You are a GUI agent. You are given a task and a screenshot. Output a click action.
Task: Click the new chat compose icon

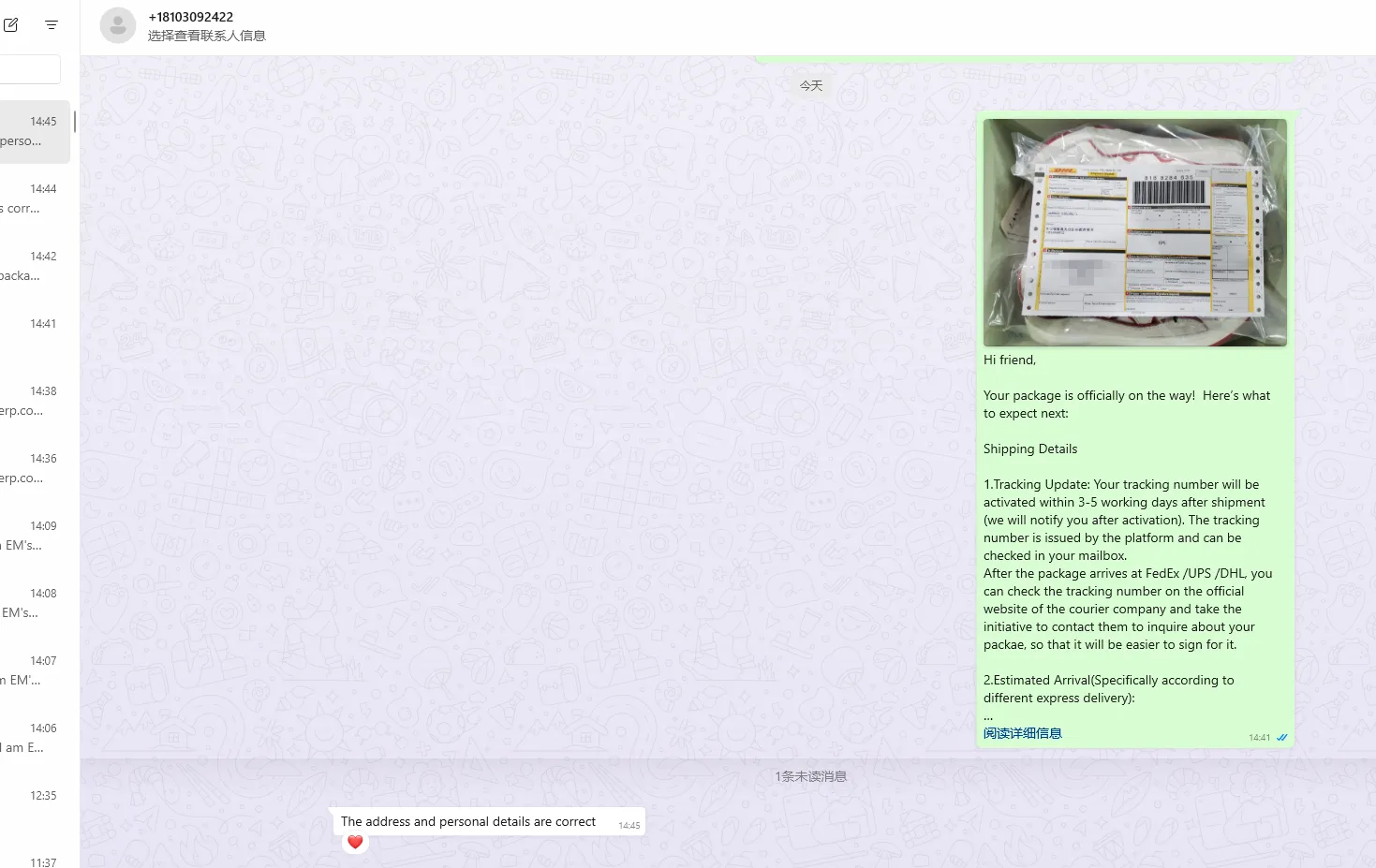pos(11,25)
